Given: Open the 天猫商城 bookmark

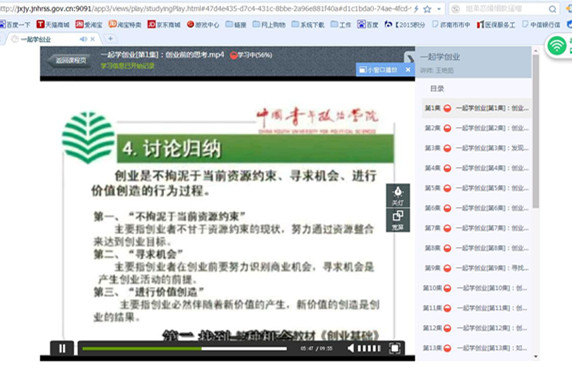Looking at the screenshot, I should [53, 24].
